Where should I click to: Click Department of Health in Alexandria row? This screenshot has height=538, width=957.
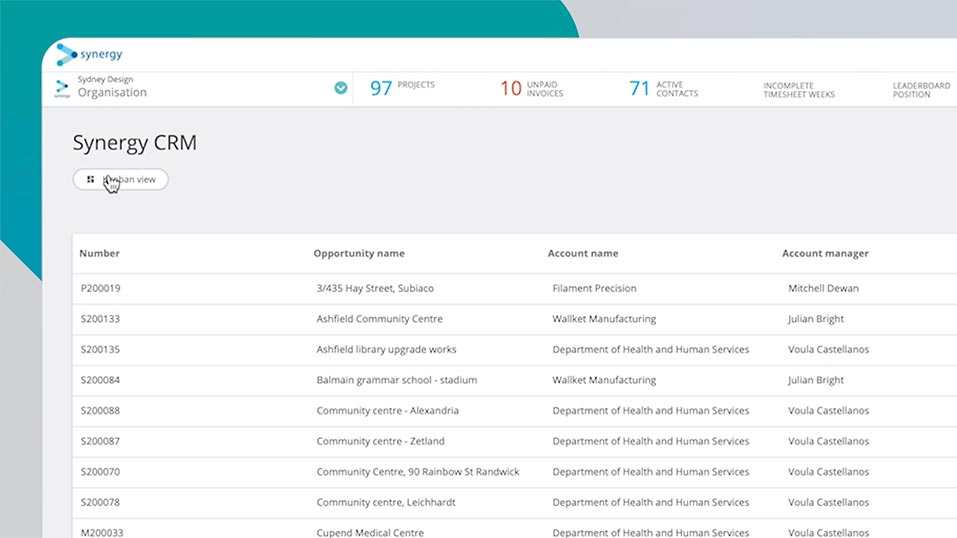(651, 410)
